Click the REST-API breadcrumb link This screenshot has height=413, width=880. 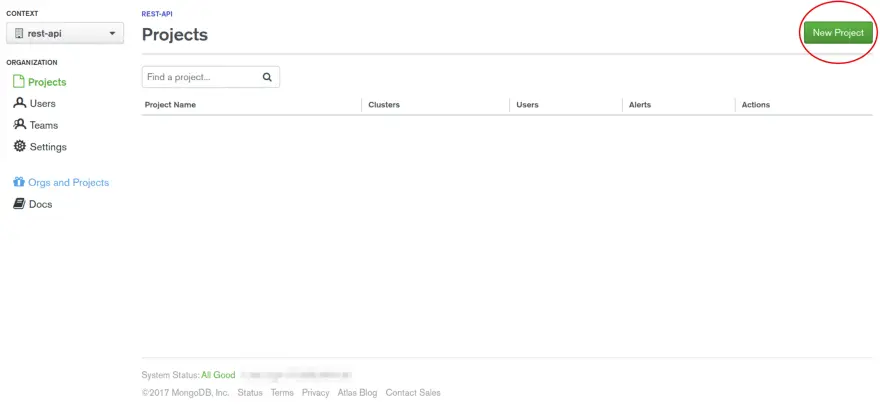click(157, 14)
